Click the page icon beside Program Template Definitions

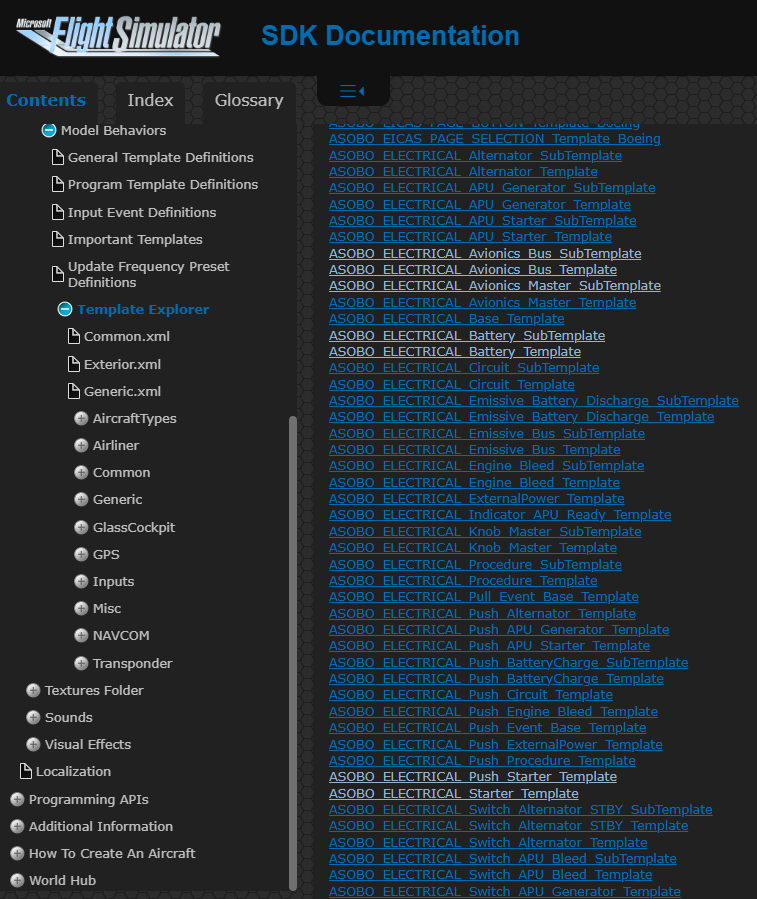click(57, 184)
